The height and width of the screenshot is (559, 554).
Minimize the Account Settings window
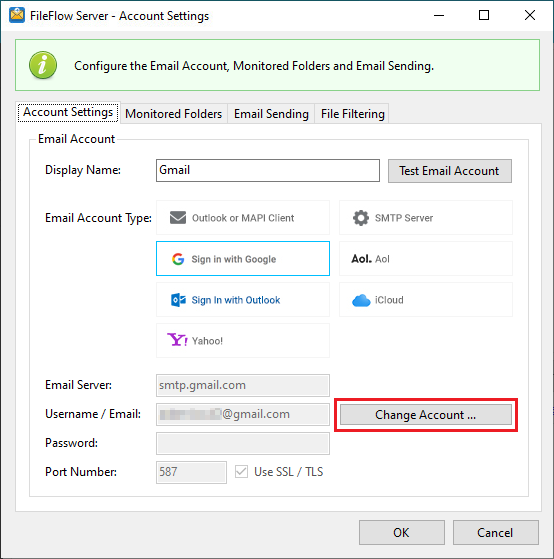point(439,15)
